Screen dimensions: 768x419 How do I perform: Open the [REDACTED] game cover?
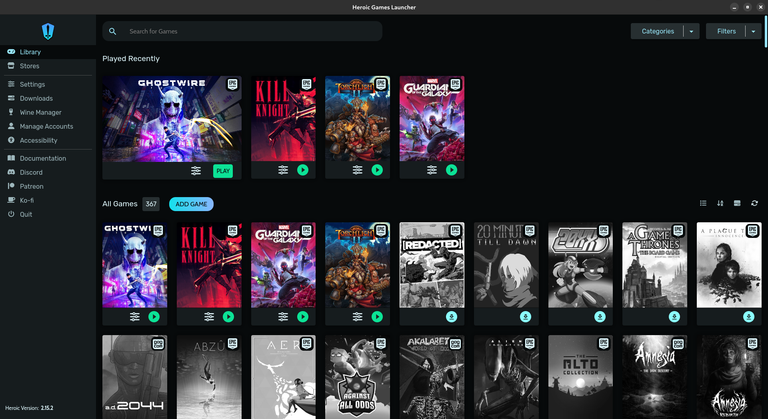pos(432,265)
